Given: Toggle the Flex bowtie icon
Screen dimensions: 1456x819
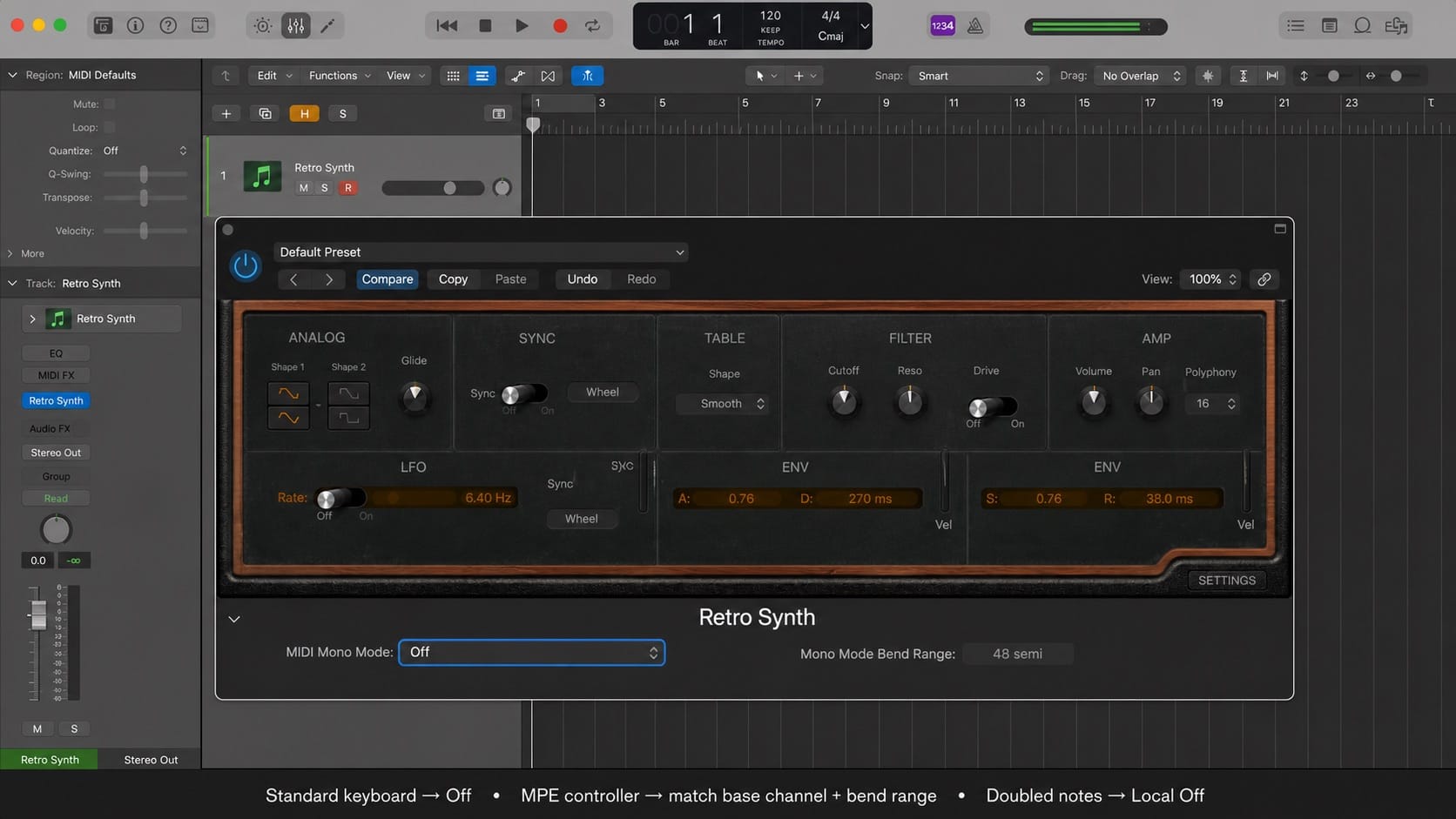Looking at the screenshot, I should coord(548,76).
